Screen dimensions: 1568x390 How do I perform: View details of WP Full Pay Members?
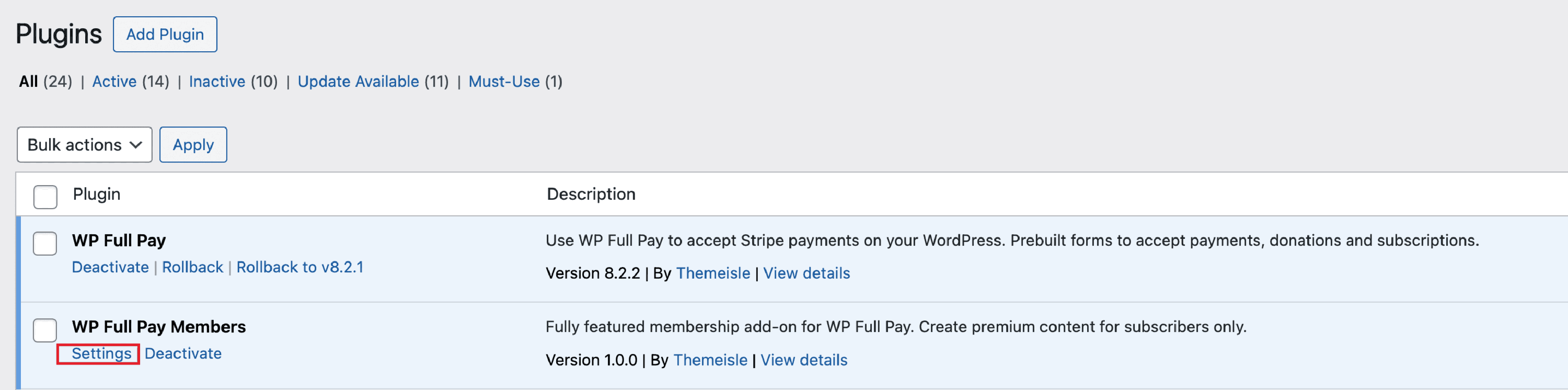pos(803,360)
